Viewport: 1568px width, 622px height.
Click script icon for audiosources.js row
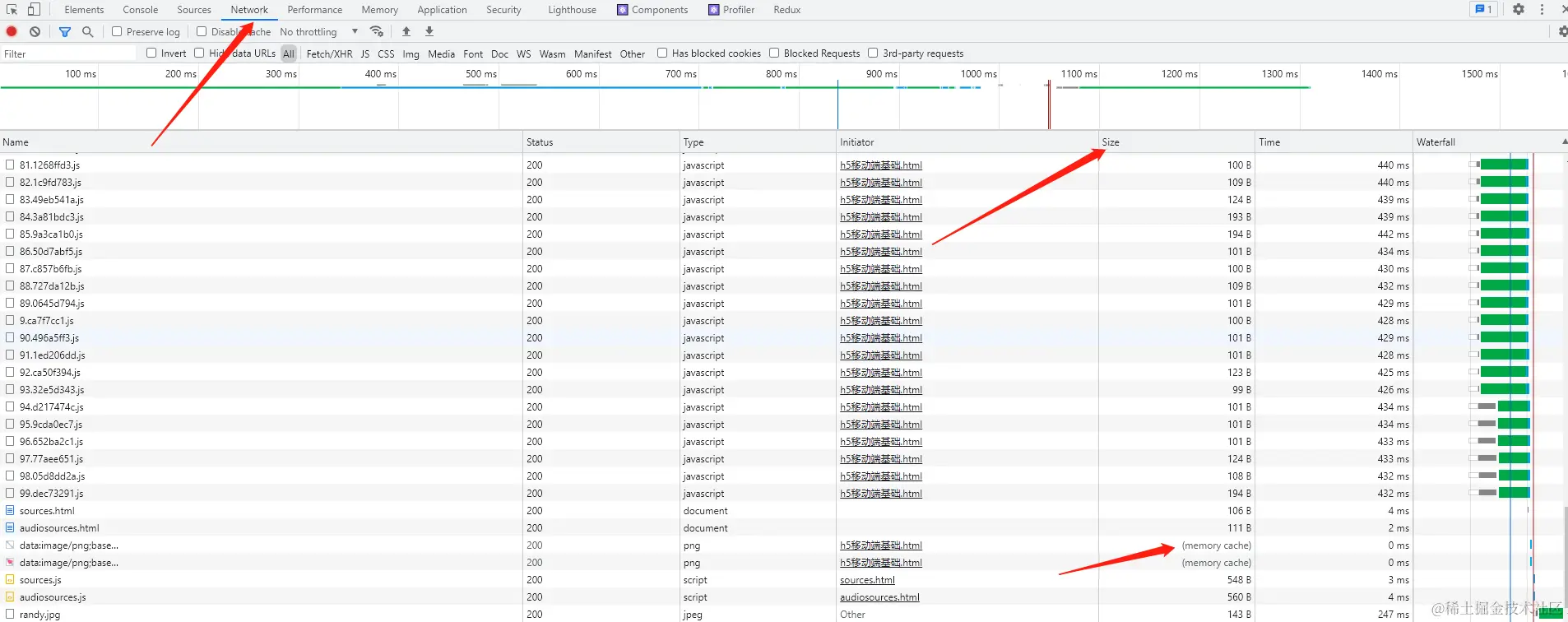(10, 597)
